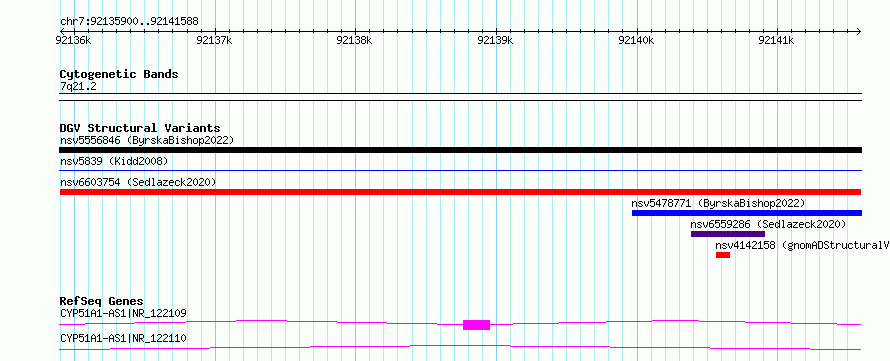
Task: Click the chr7:92135900..92141588 coordinates text
Action: pyautogui.click(x=129, y=22)
